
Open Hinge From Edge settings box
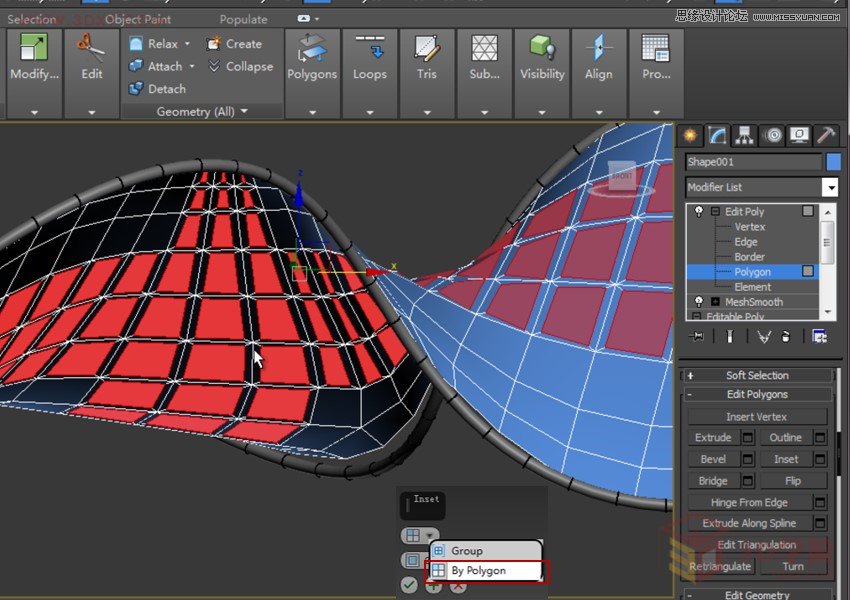coord(820,502)
